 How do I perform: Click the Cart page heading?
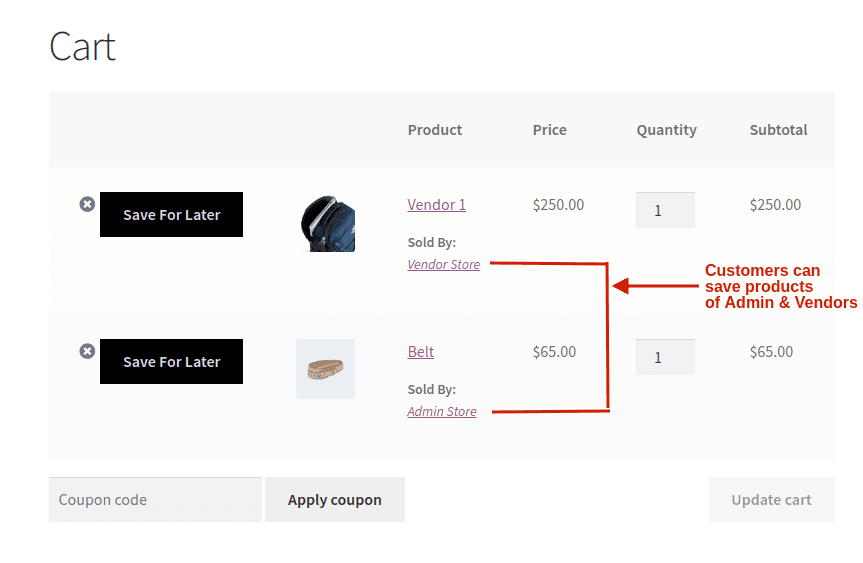pyautogui.click(x=82, y=47)
